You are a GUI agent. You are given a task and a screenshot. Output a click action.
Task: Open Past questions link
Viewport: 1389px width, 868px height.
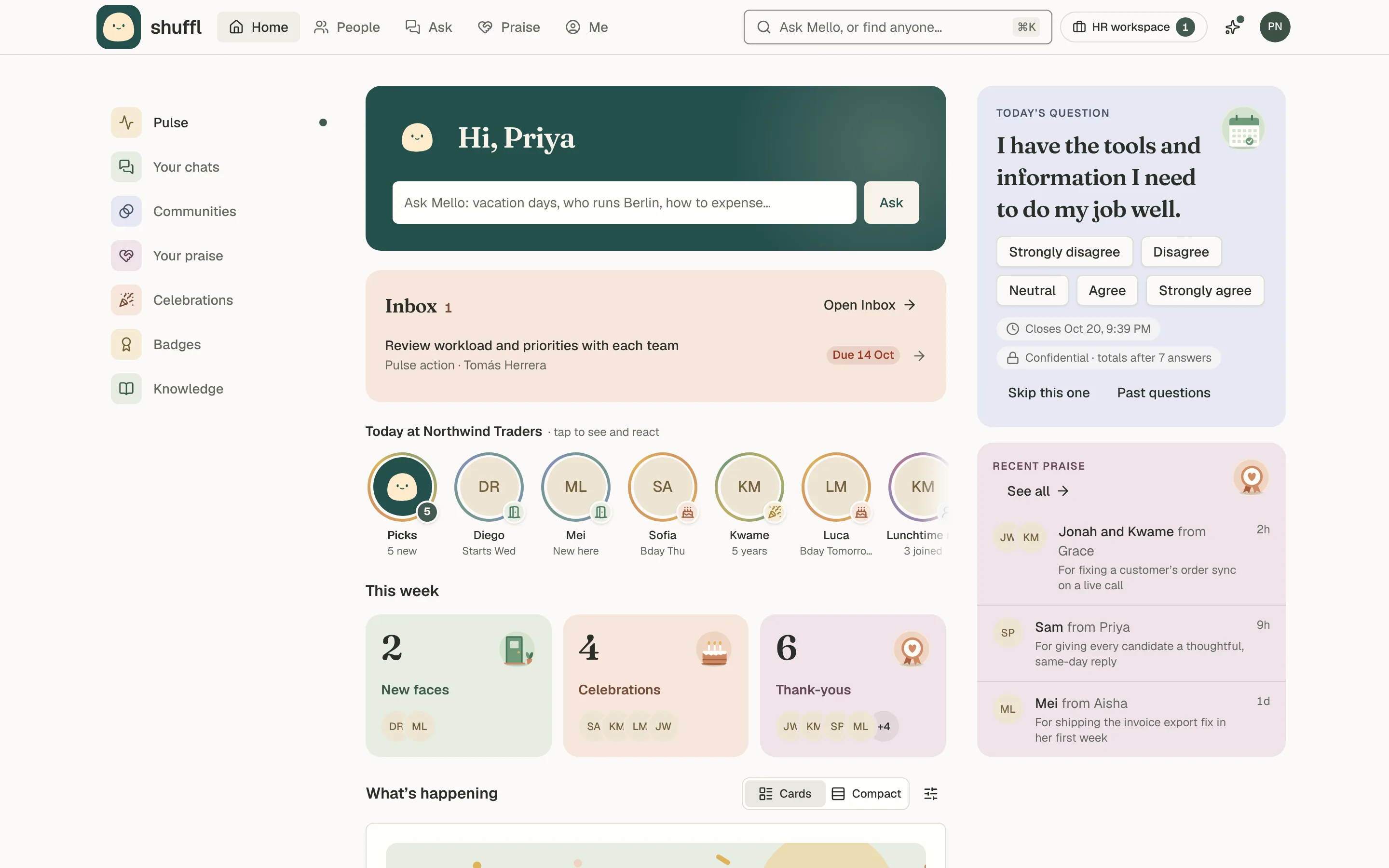tap(1163, 393)
